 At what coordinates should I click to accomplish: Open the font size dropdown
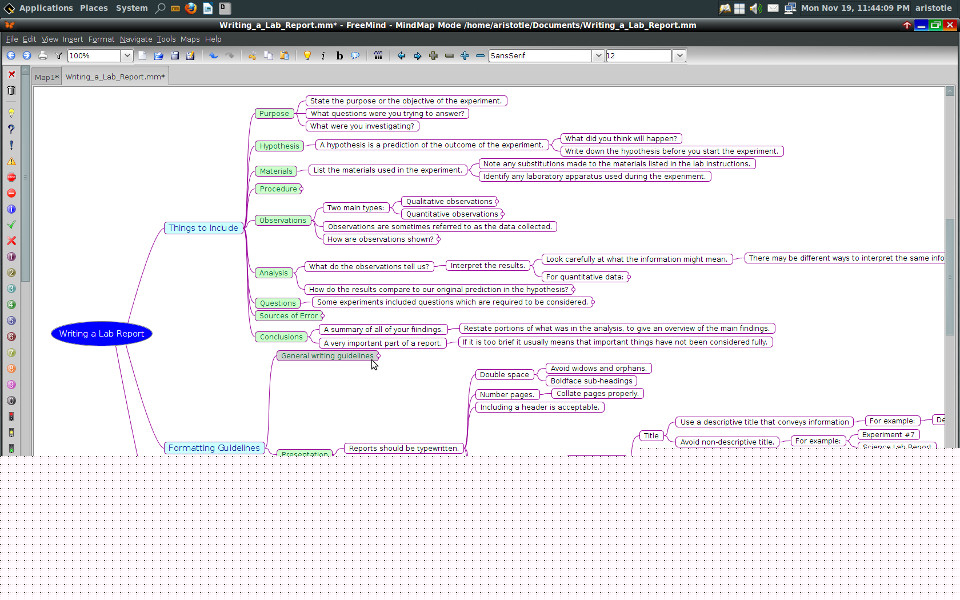point(680,56)
